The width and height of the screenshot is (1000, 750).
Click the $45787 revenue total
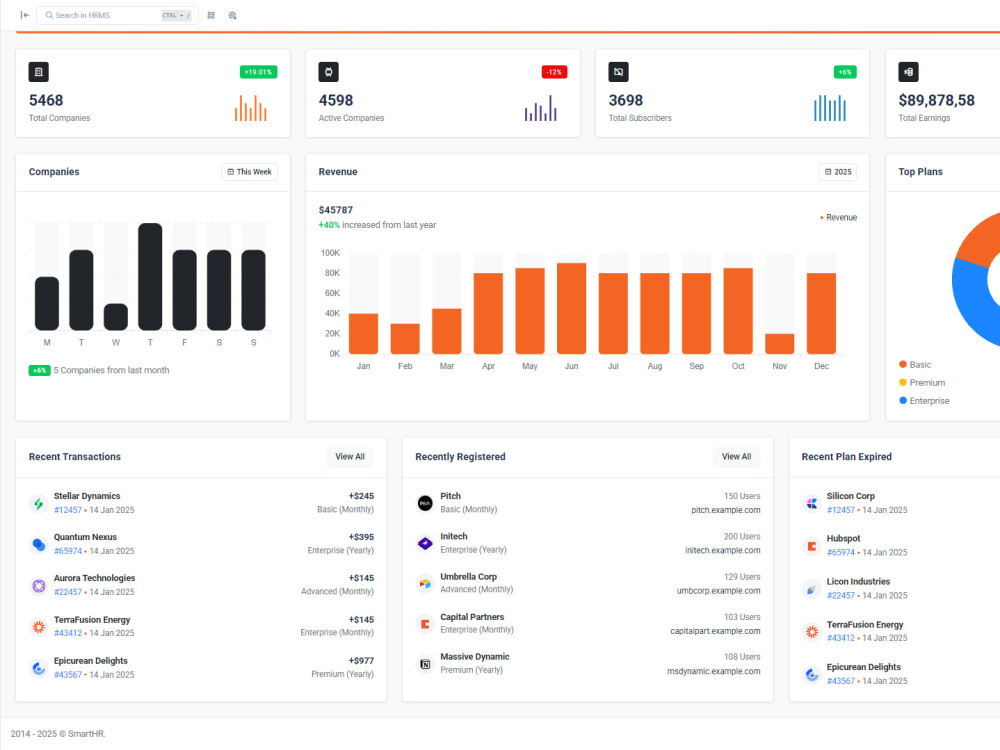(335, 210)
